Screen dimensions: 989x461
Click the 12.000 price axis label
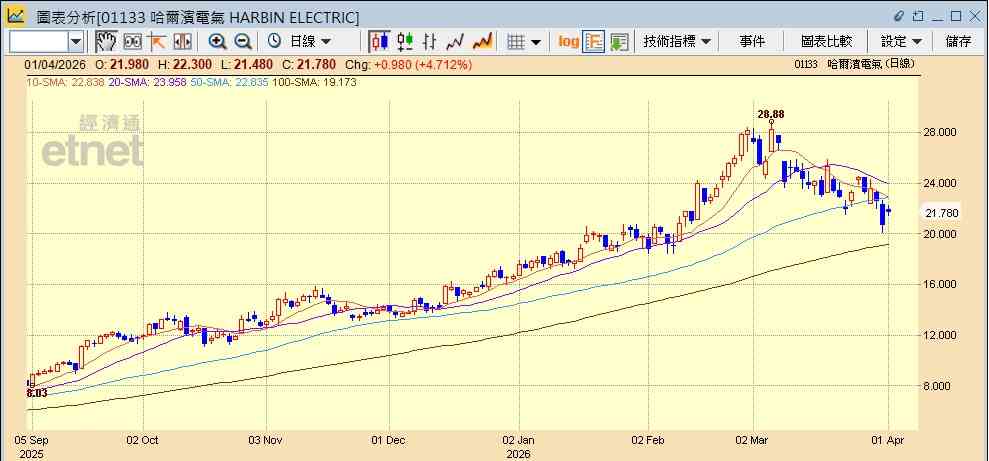click(942, 336)
